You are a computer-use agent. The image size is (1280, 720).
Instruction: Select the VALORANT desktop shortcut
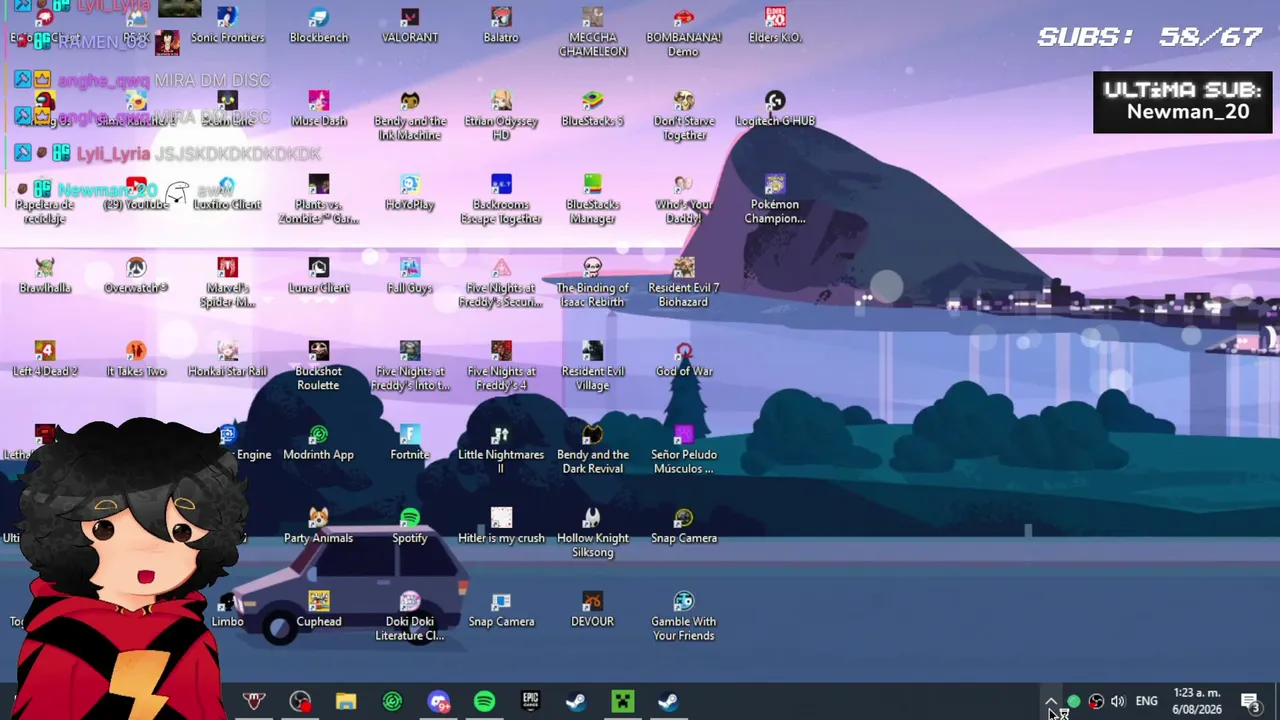pyautogui.click(x=410, y=26)
